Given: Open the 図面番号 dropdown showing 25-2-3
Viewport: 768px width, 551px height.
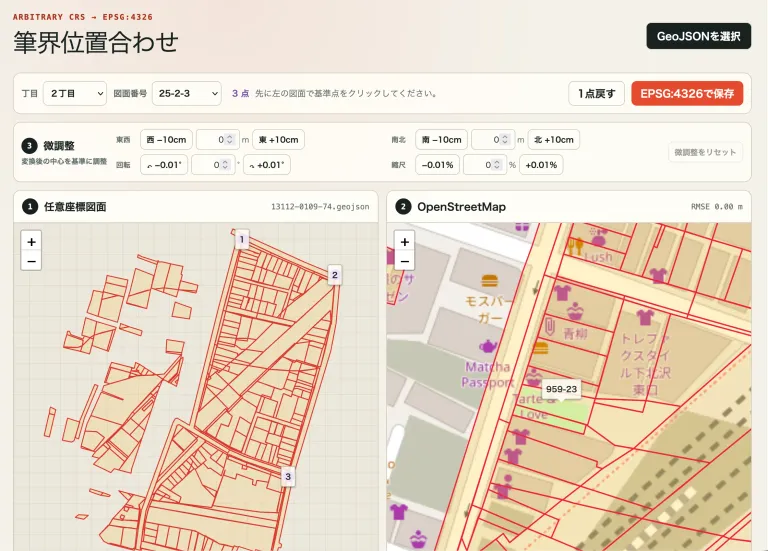Looking at the screenshot, I should click(187, 94).
